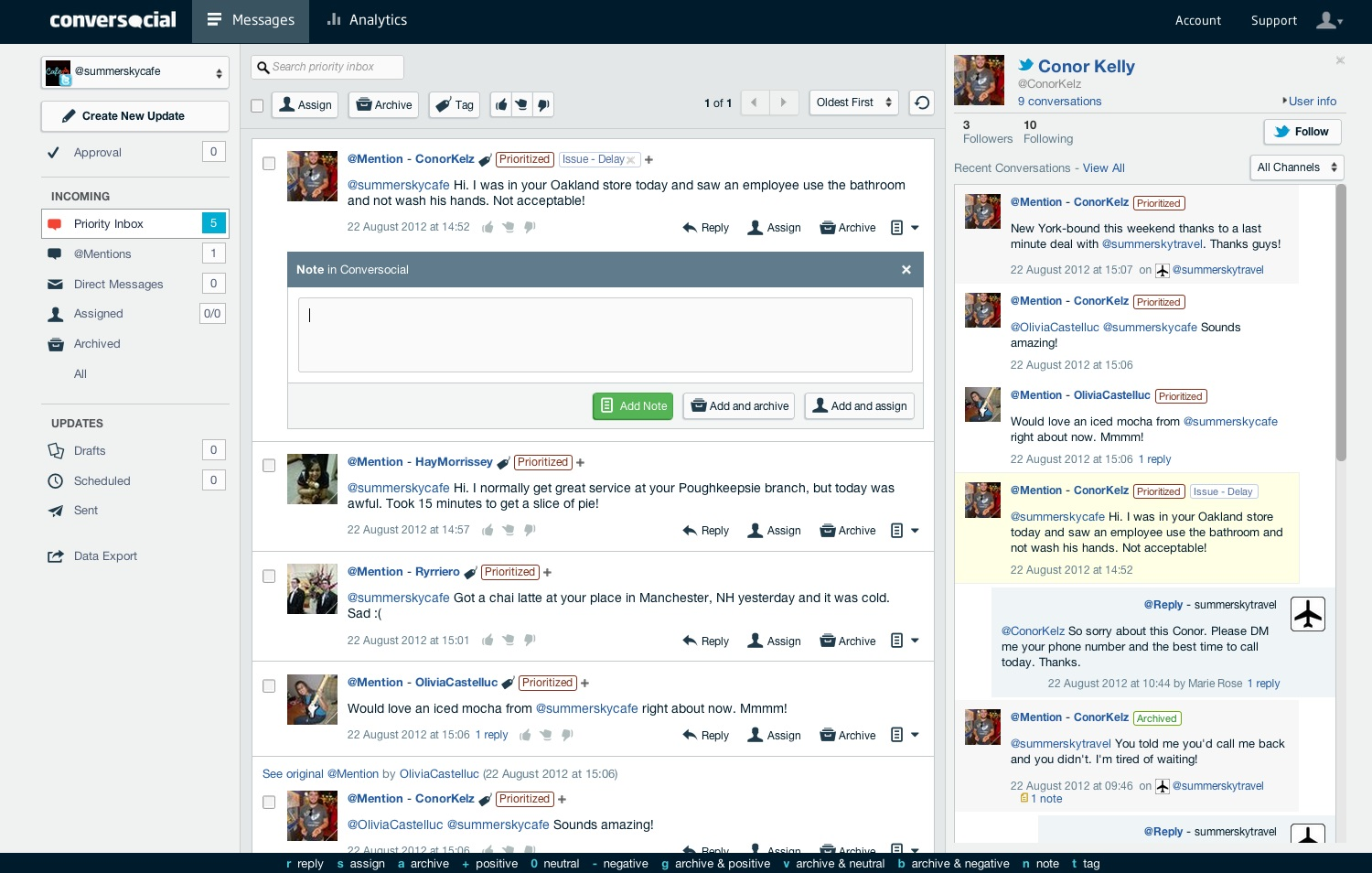Follow Conor Kelly on Twitter
Image resolution: width=1372 pixels, height=873 pixels.
[1302, 132]
